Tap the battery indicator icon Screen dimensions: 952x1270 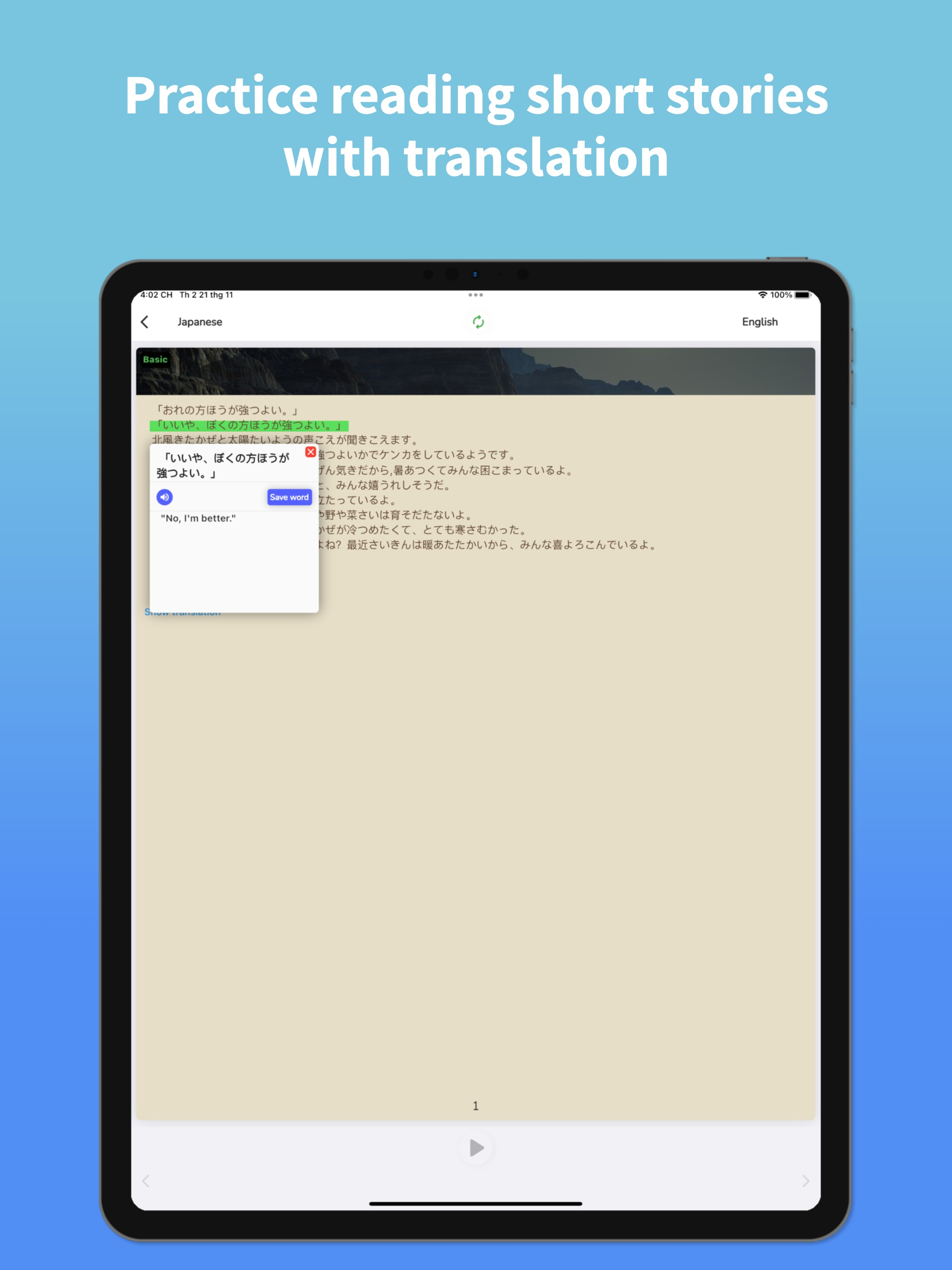(803, 295)
